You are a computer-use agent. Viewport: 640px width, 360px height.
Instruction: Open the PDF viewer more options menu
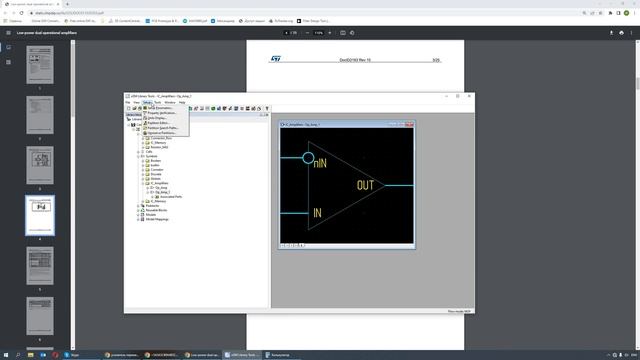tap(631, 33)
